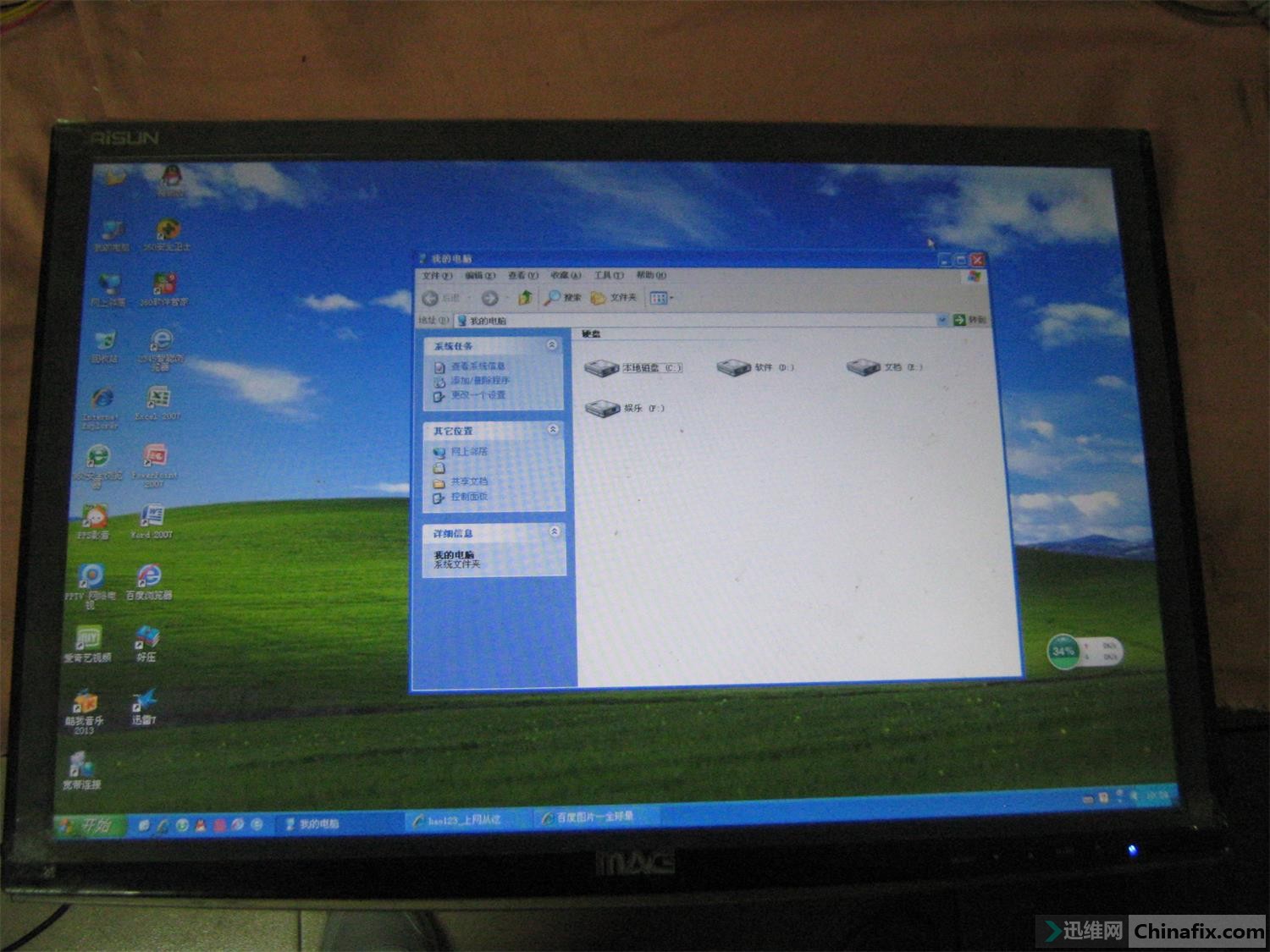
Task: Toggle the Folders (文件夹) pane button
Action: [614, 298]
